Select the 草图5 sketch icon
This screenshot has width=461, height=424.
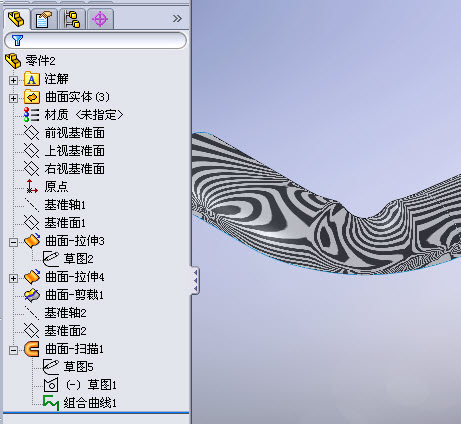point(51,367)
